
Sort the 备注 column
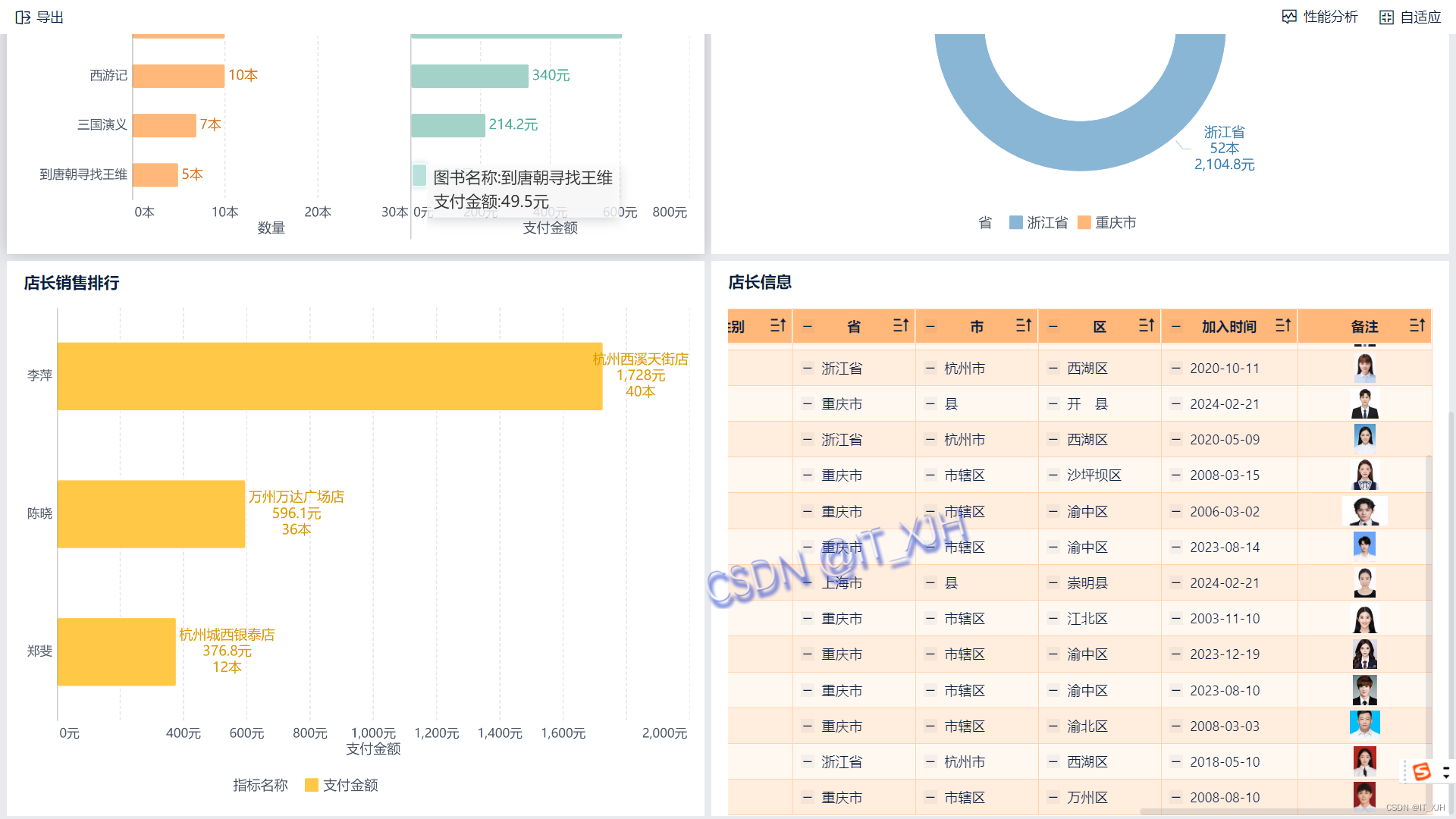point(1417,325)
